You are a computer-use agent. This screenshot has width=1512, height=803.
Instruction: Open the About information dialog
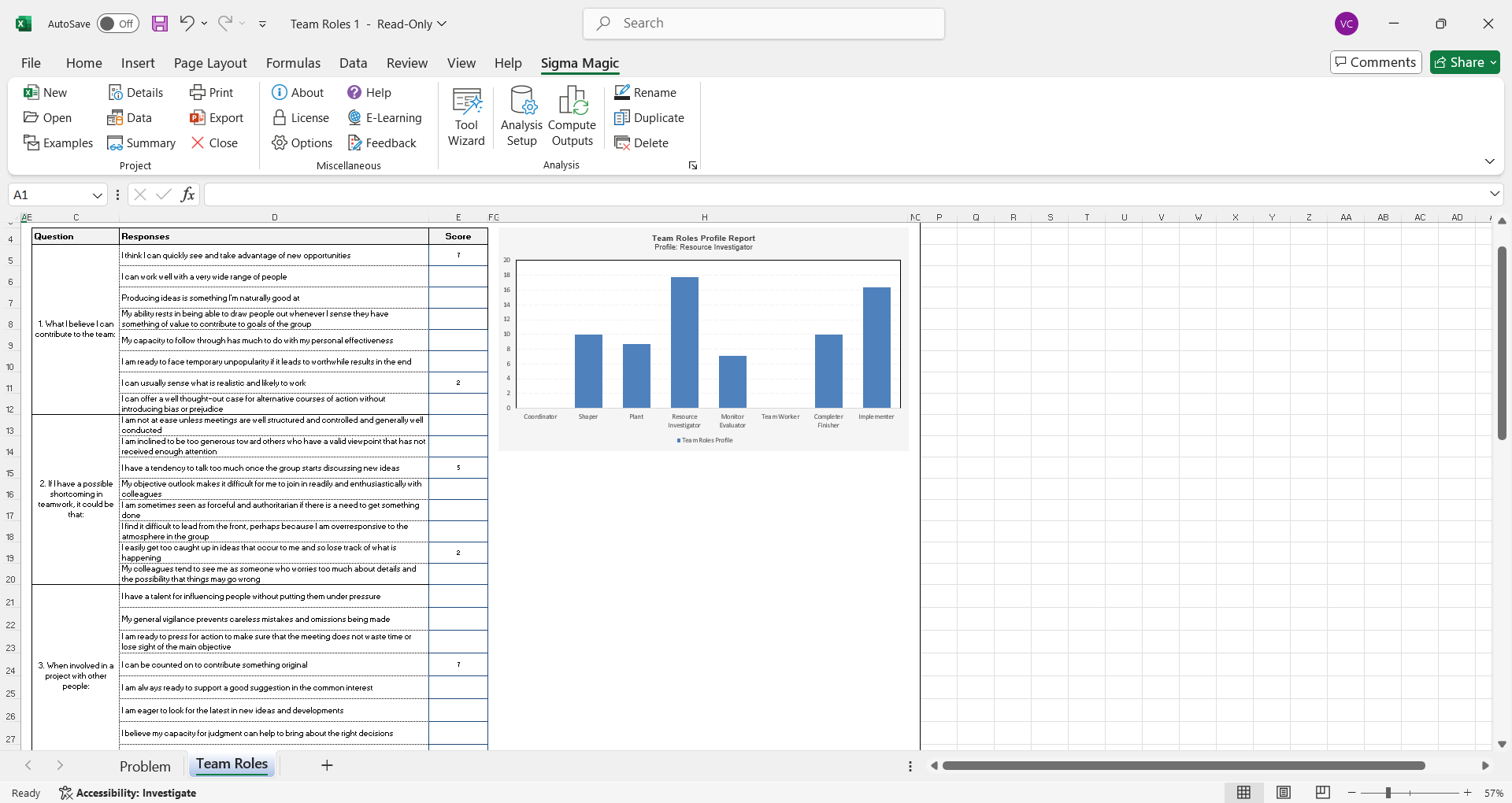(298, 92)
